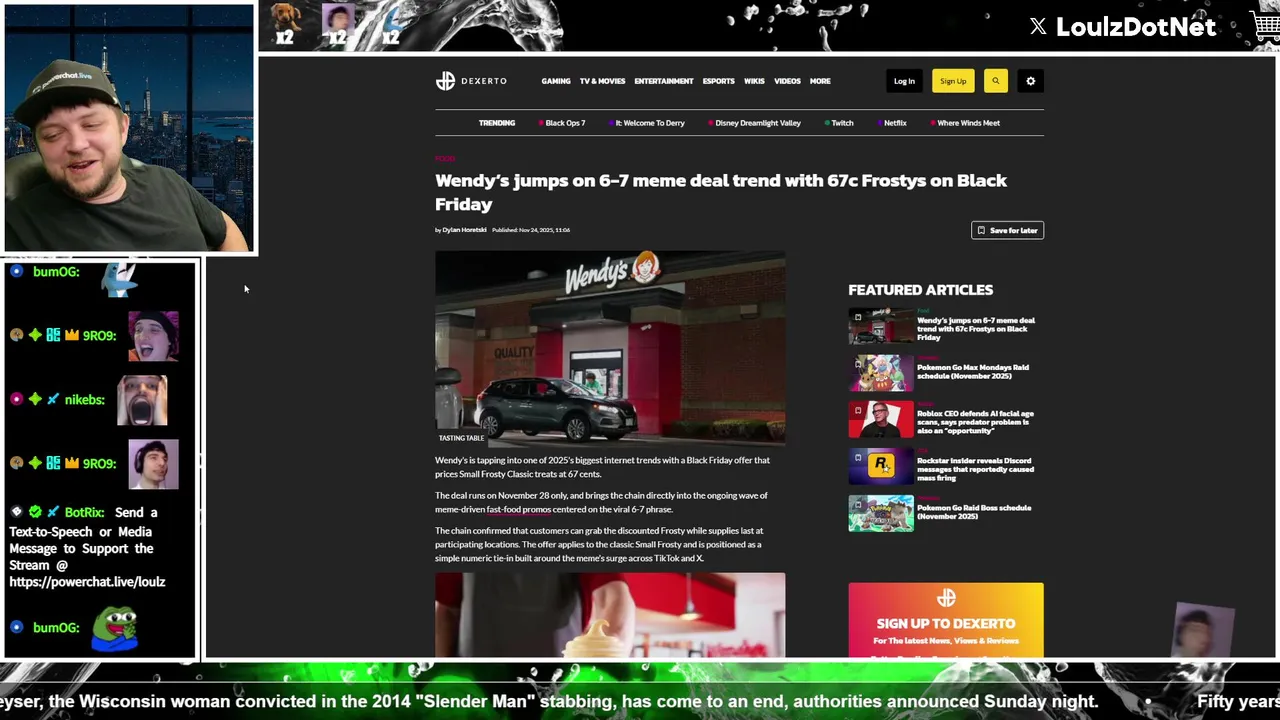The image size is (1280, 720).
Task: Click the X logo beside LoulzDotNet
Action: point(1038,27)
